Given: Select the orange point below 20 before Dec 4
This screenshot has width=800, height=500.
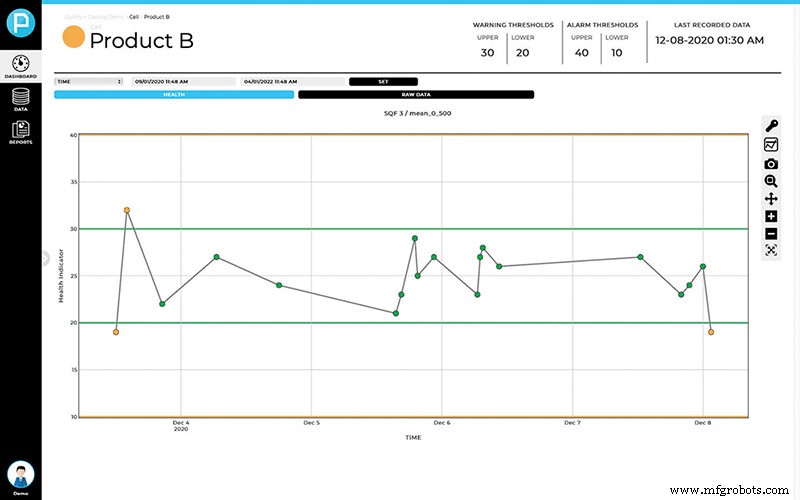Looking at the screenshot, I should pos(116,332).
